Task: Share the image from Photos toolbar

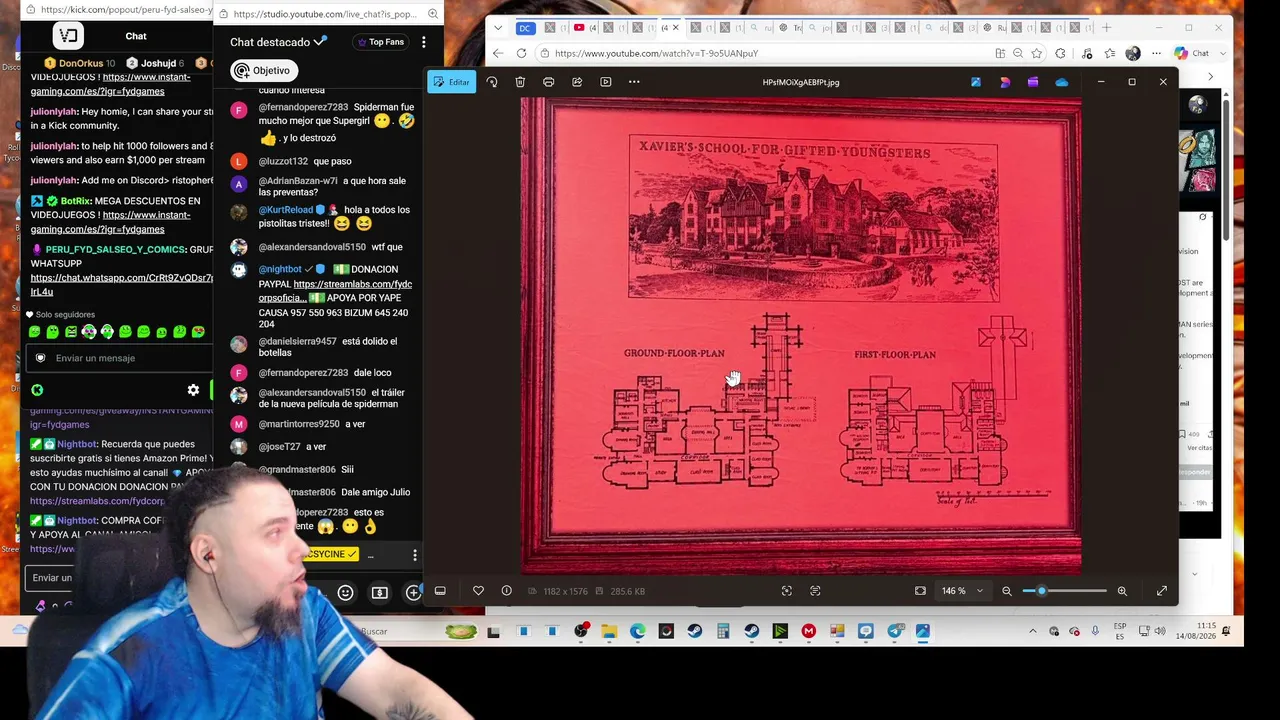Action: (577, 82)
